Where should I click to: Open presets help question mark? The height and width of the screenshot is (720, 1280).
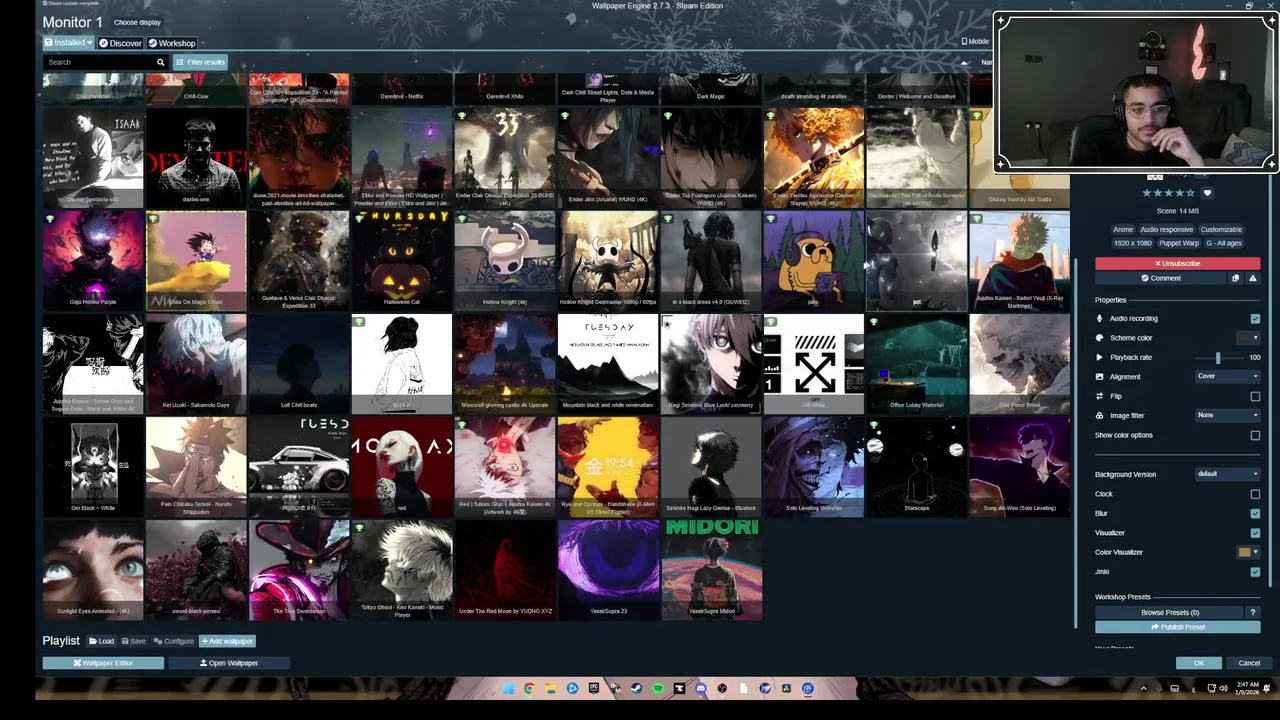pyautogui.click(x=1252, y=612)
